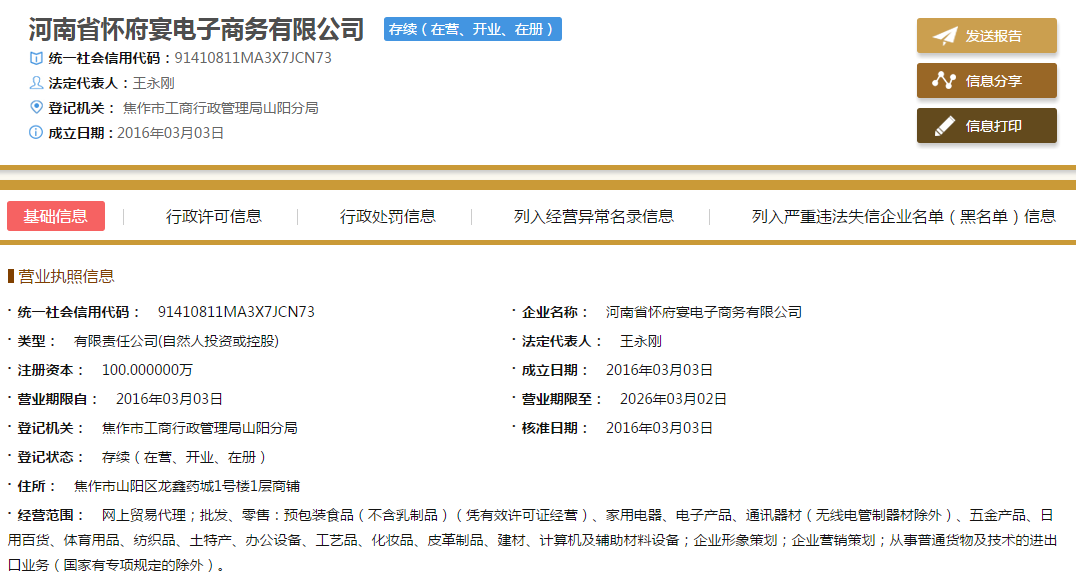The width and height of the screenshot is (1076, 575).
Task: Click the 类型 value 有限责任公司
Action: 176,341
